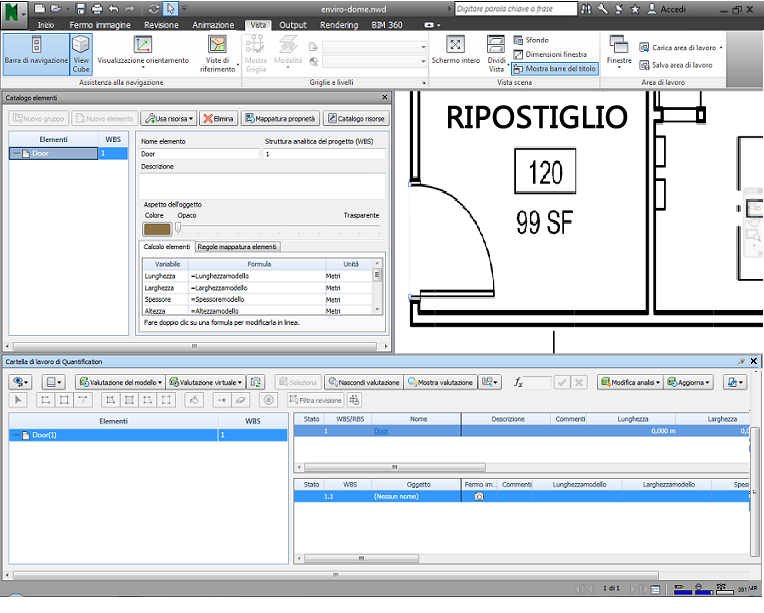Click the camera icon in Fermo immagine column
Viewport: 764px width, 613px height.
[478, 497]
